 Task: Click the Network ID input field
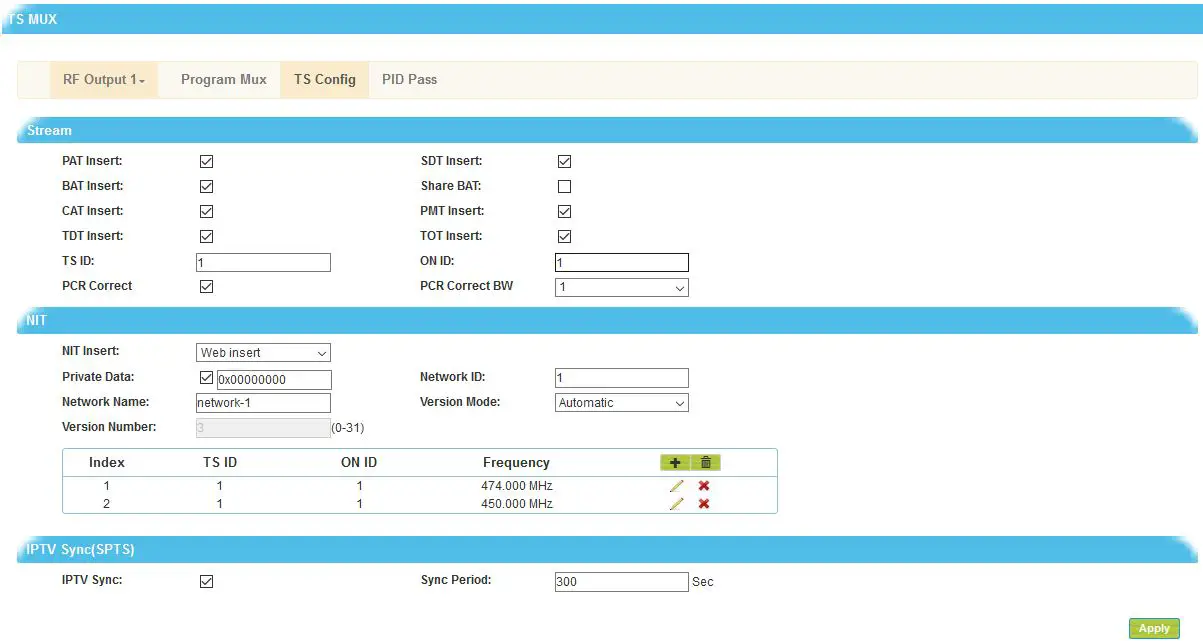point(622,378)
